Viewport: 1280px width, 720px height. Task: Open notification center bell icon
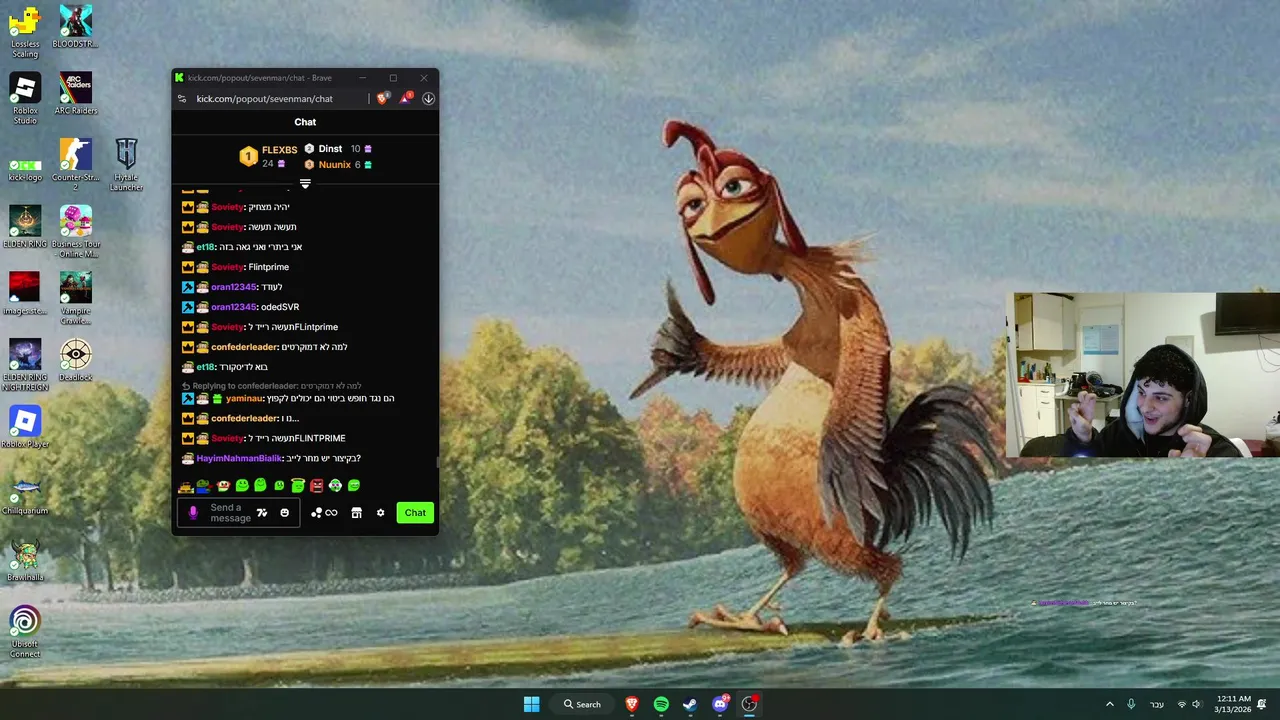click(1262, 704)
